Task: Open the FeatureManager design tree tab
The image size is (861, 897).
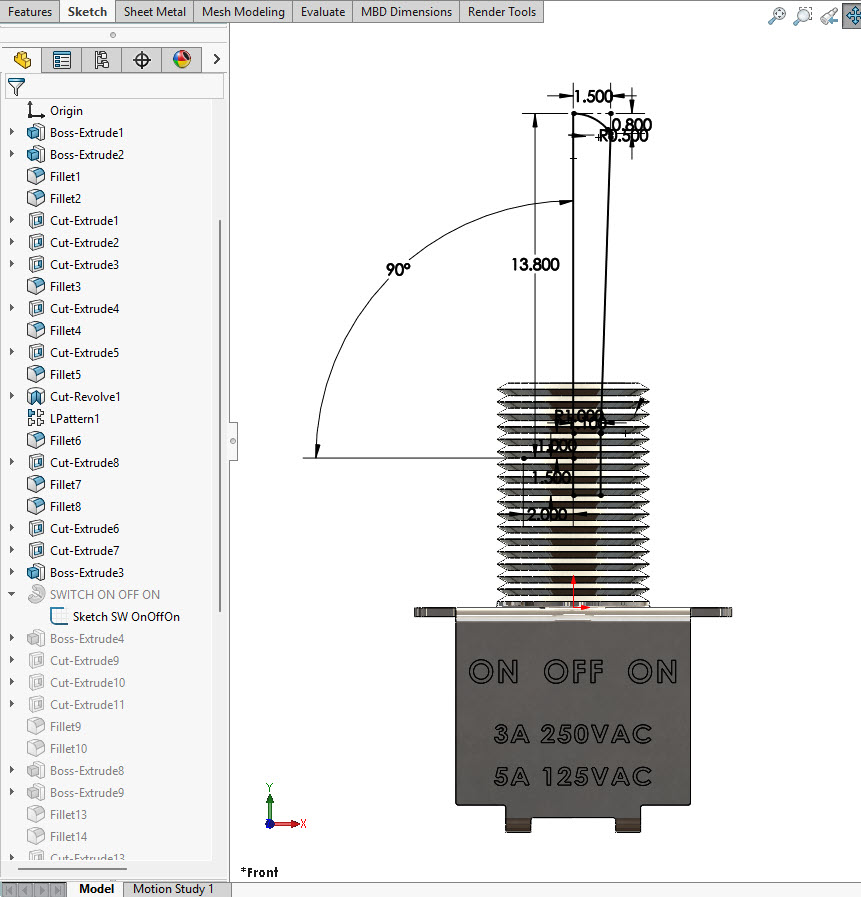Action: pos(22,59)
